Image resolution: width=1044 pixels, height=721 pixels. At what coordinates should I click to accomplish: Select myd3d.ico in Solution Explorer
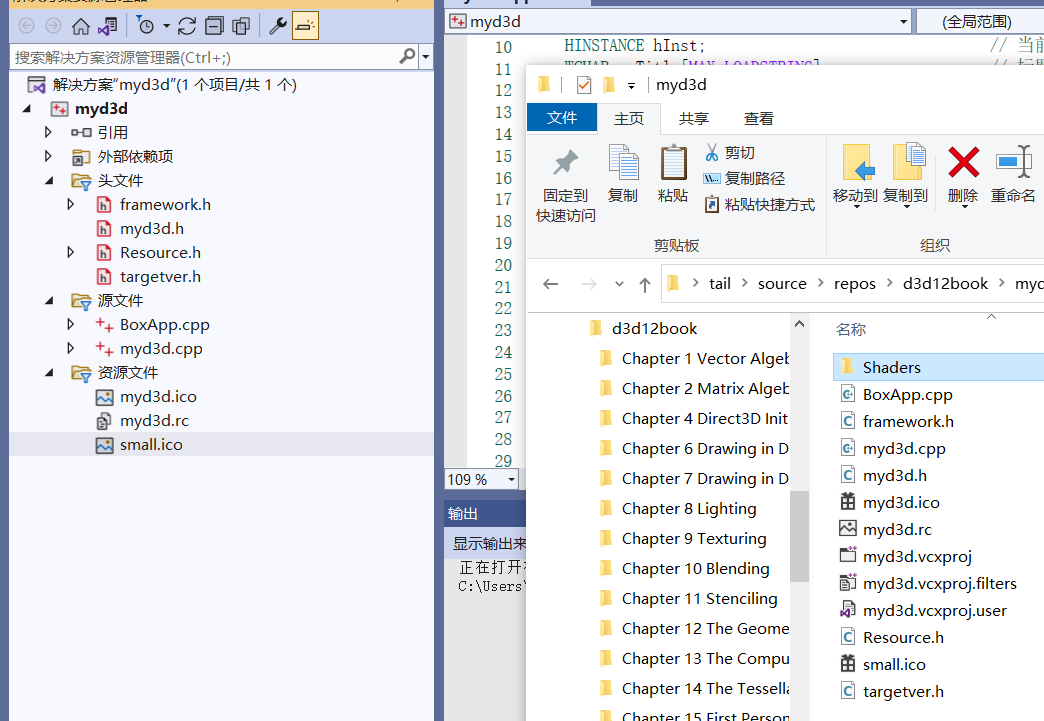tap(158, 397)
